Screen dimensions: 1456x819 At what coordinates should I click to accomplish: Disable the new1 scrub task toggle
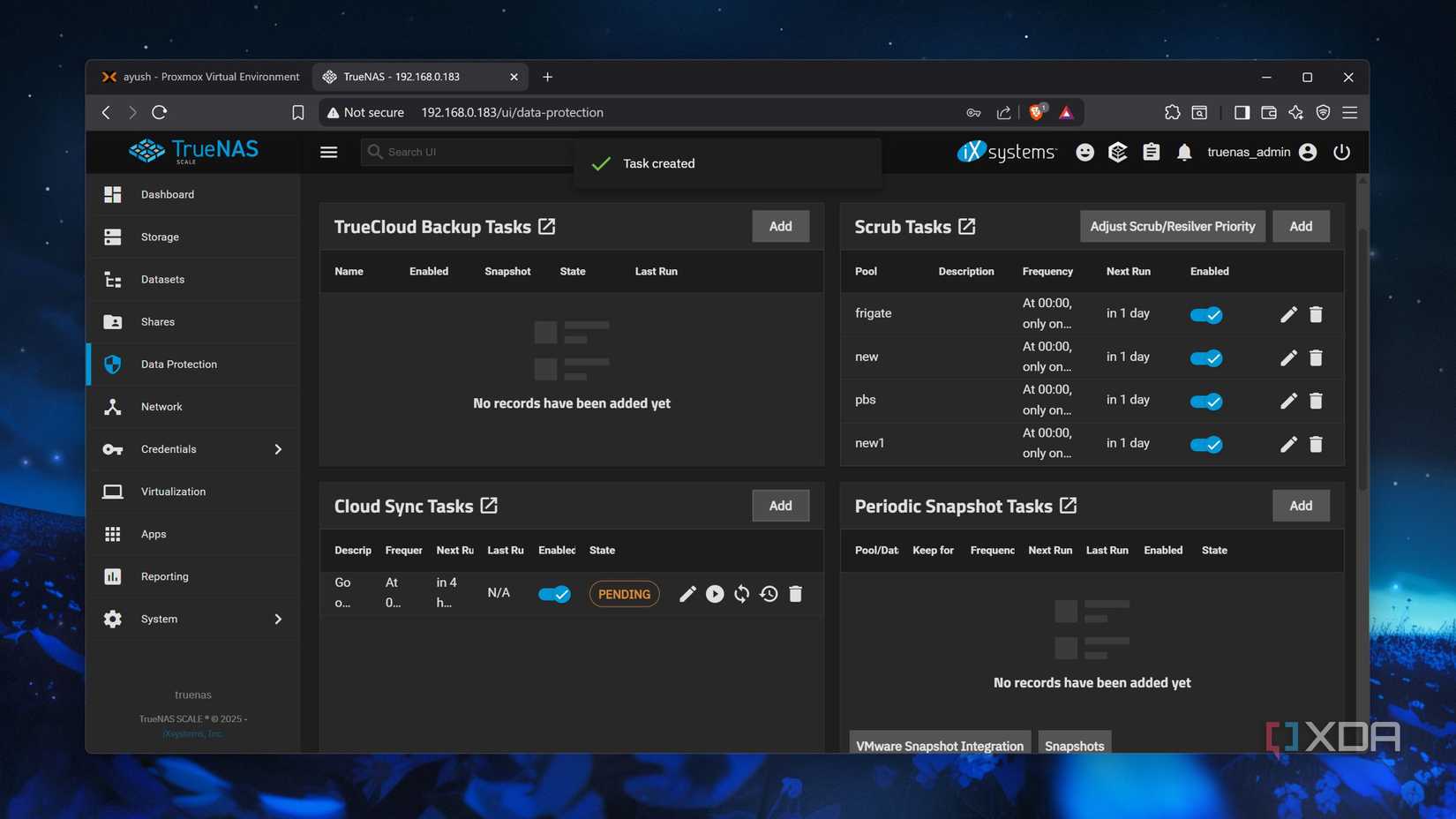point(1206,444)
